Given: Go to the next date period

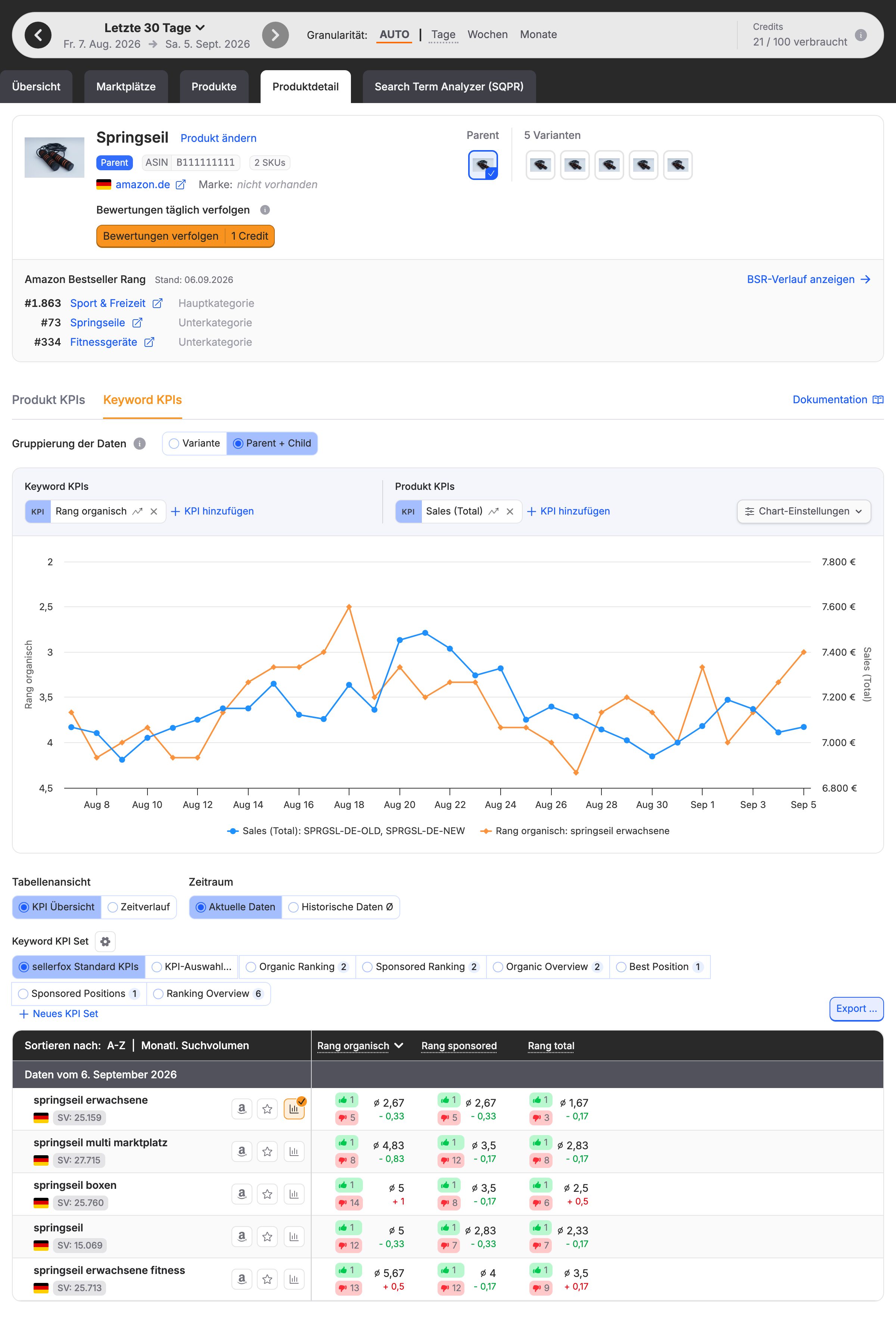Looking at the screenshot, I should point(275,35).
